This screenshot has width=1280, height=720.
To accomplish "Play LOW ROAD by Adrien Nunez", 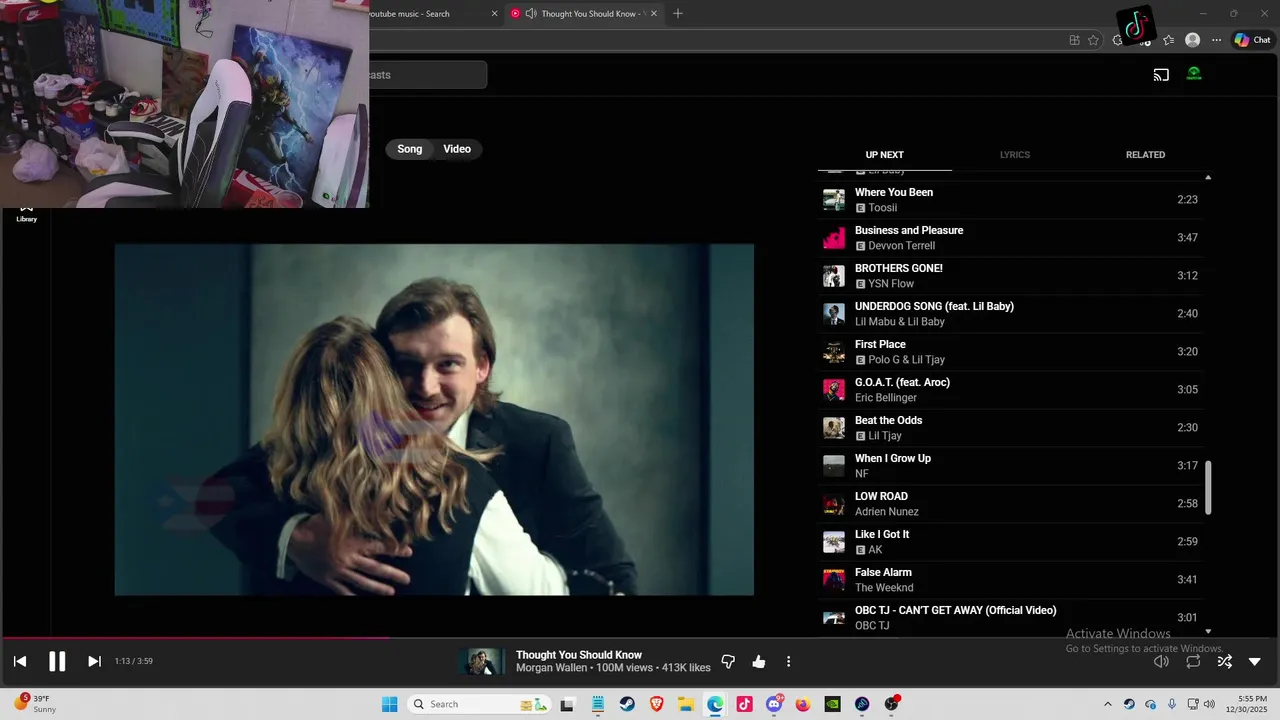I will [1010, 504].
